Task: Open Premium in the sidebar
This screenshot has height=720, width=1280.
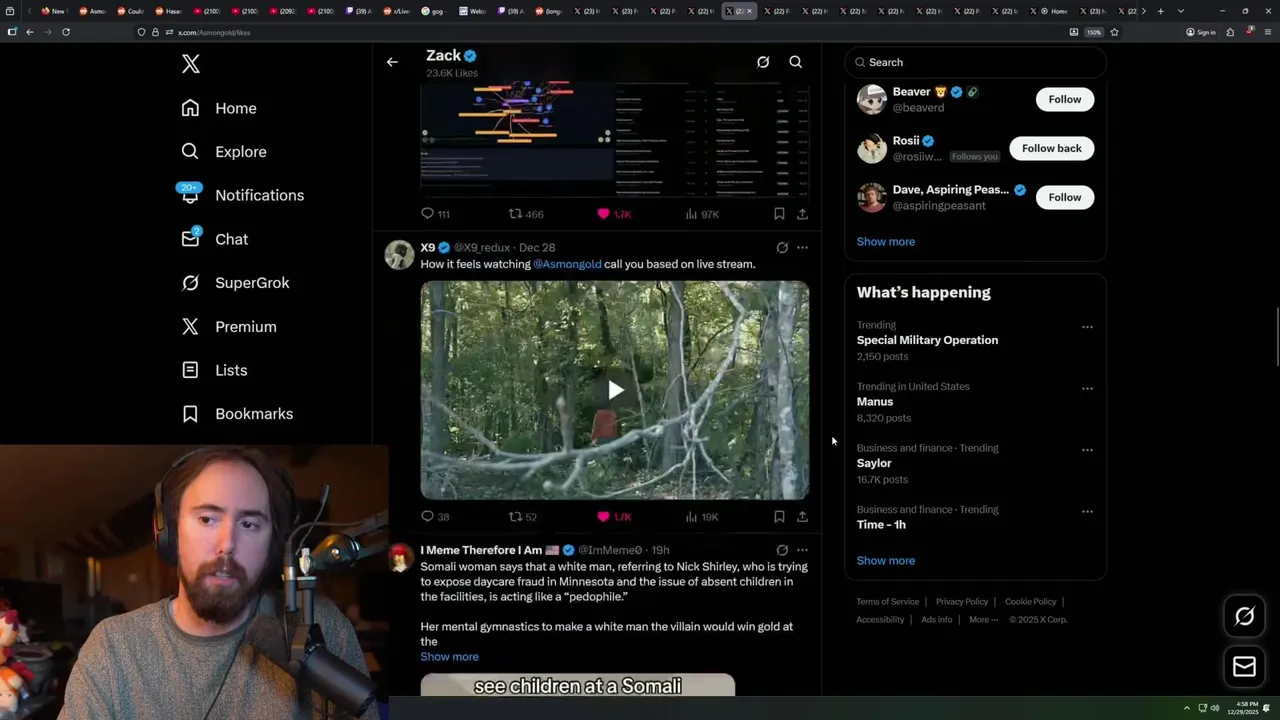Action: [228, 327]
